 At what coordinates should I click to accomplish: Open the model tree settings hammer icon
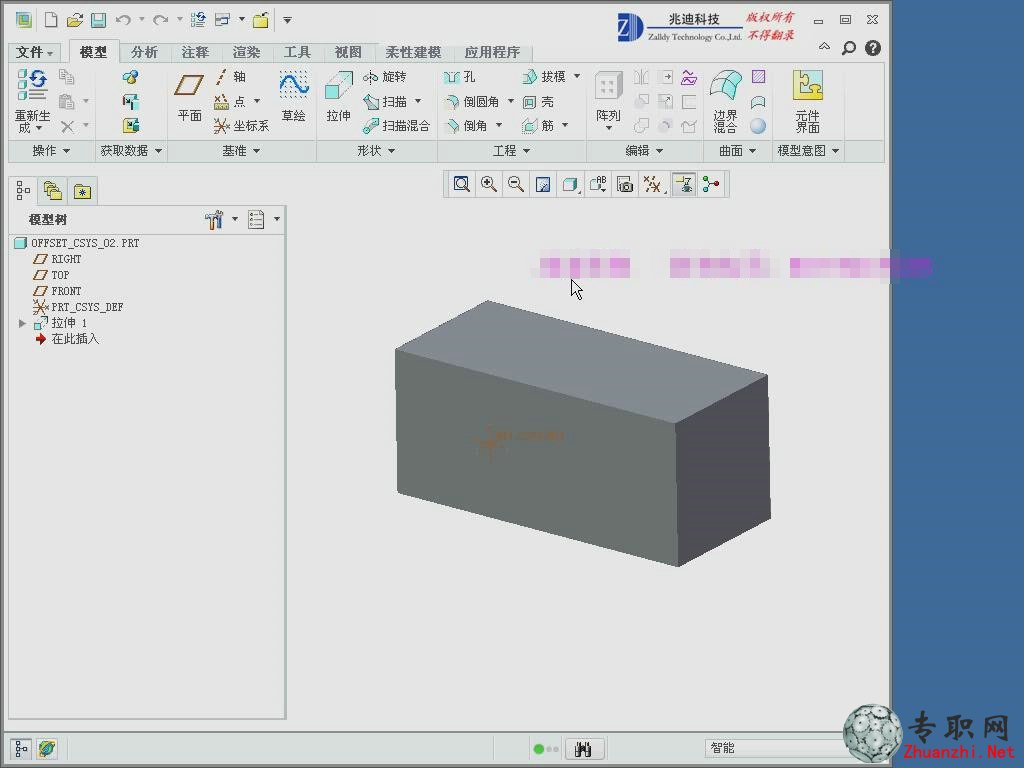coord(214,219)
